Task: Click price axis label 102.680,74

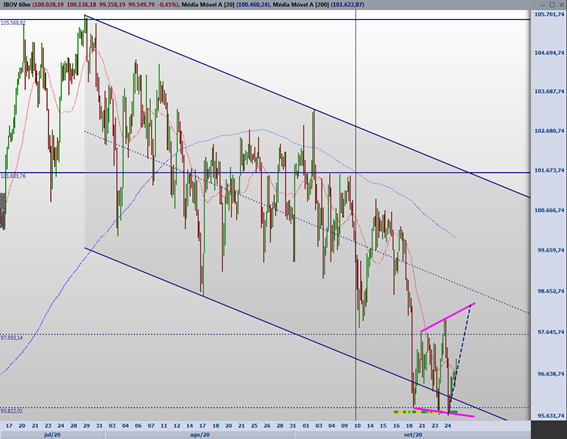Action: point(549,131)
